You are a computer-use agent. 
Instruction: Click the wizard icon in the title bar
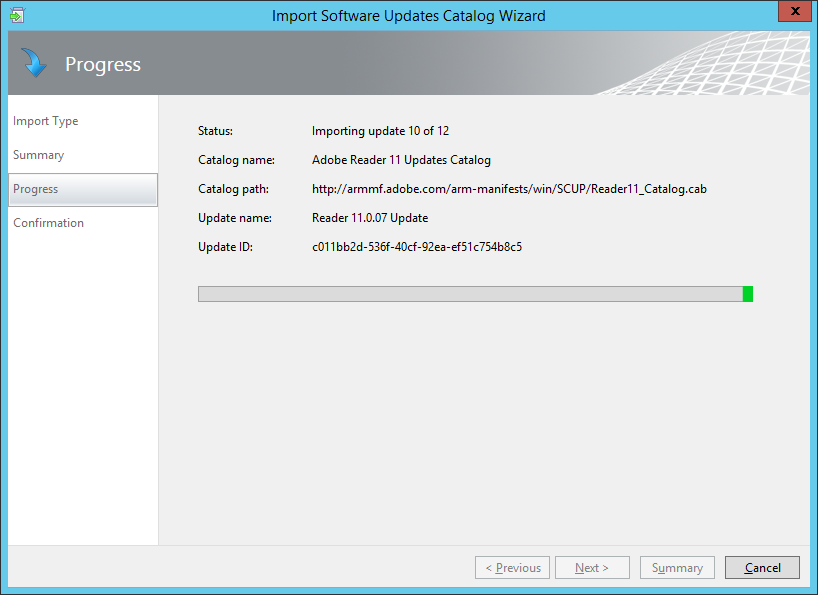click(17, 15)
